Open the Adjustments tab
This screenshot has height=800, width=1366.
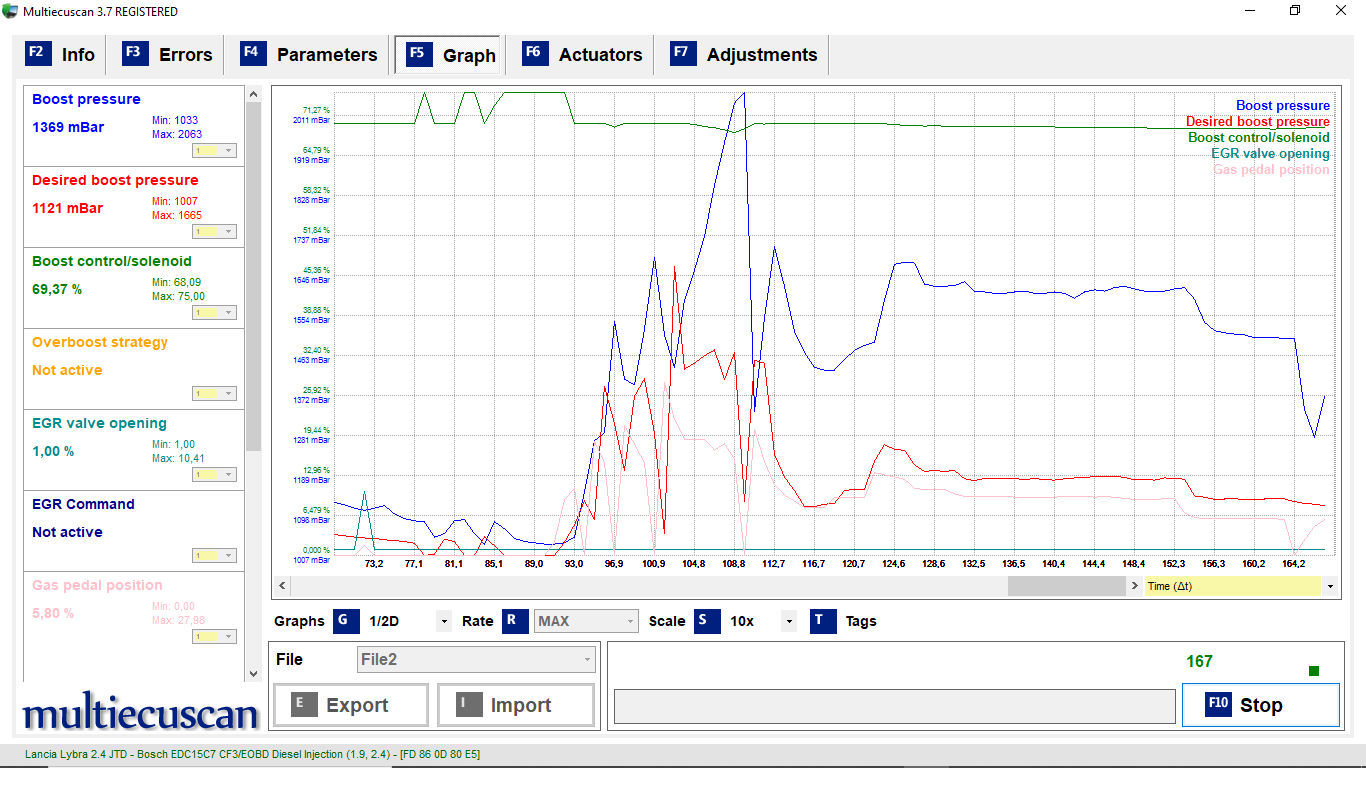(746, 55)
